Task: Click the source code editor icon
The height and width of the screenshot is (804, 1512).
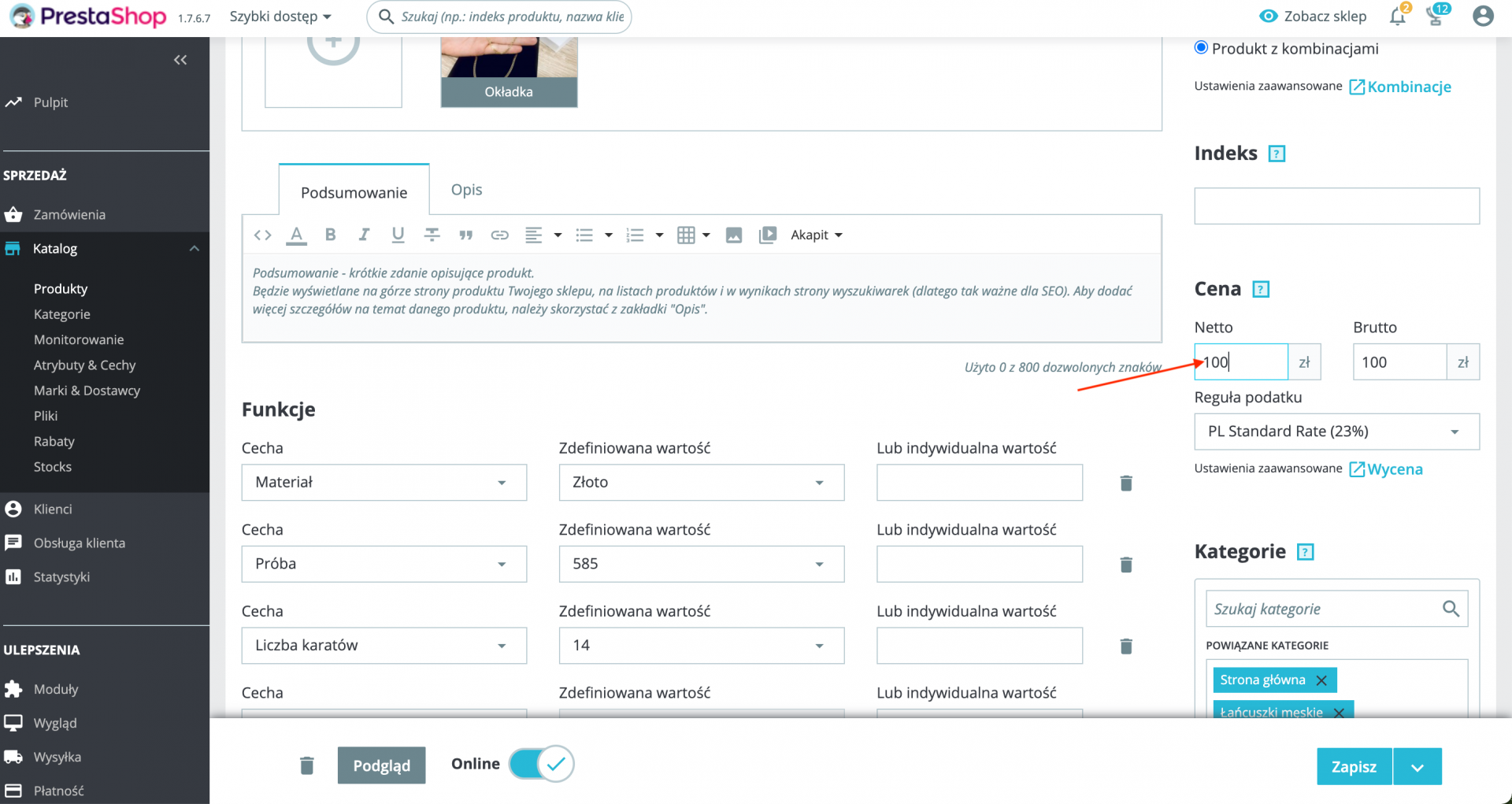Action: [263, 235]
